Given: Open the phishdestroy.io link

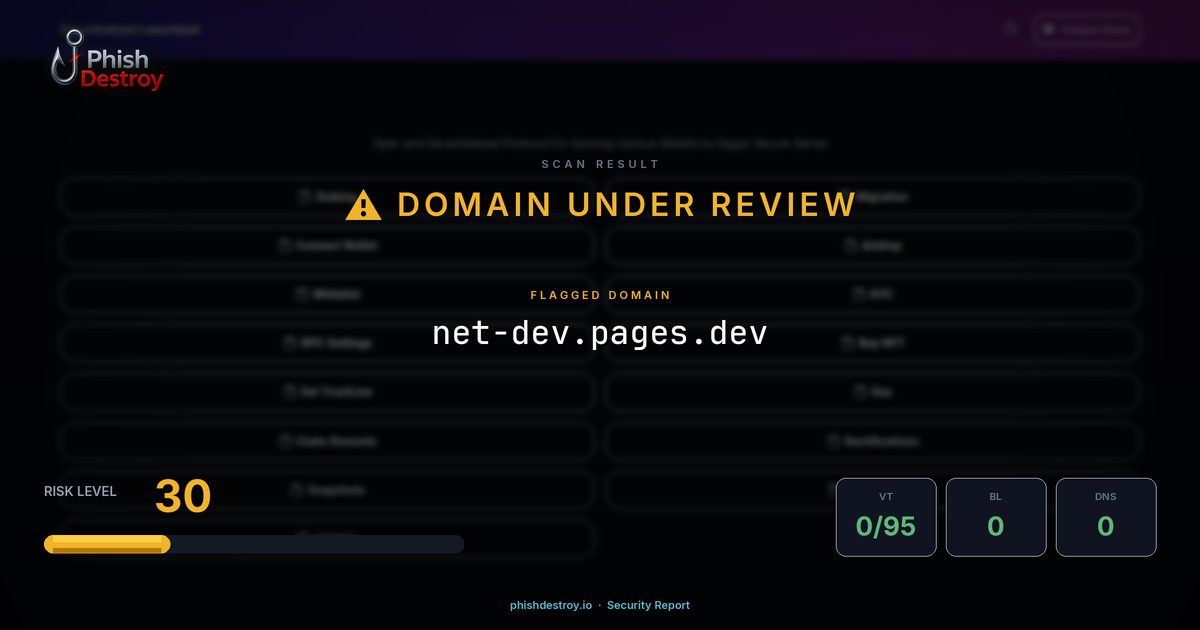Looking at the screenshot, I should 549,605.
